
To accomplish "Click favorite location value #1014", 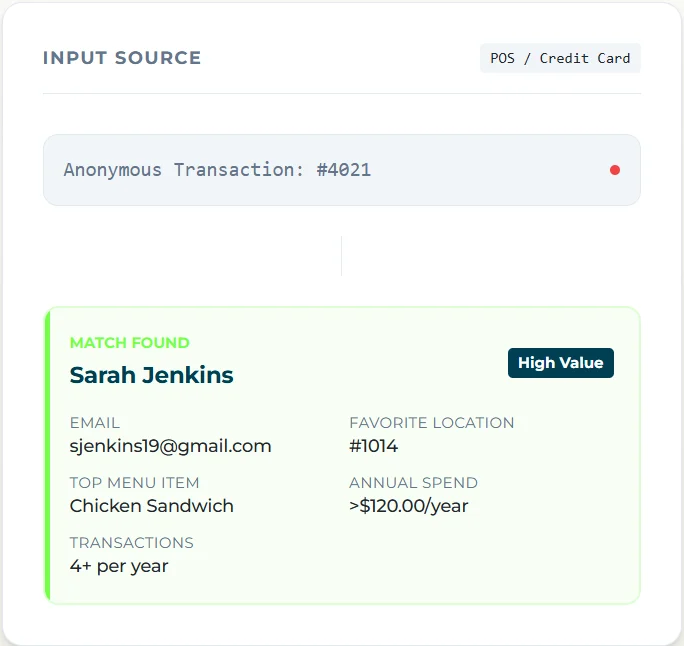I will click(x=373, y=446).
